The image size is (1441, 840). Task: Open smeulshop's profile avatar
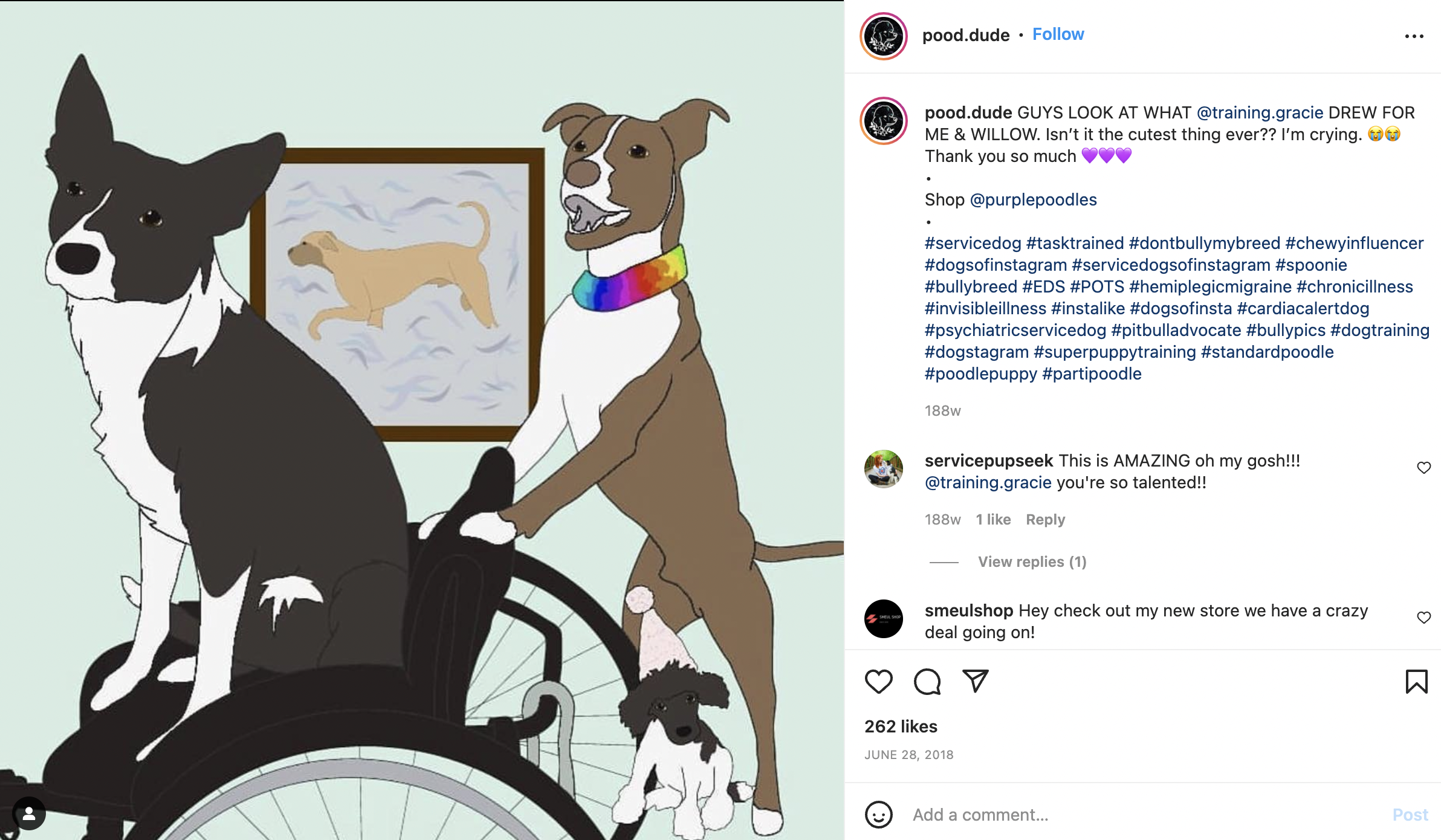pos(884,619)
